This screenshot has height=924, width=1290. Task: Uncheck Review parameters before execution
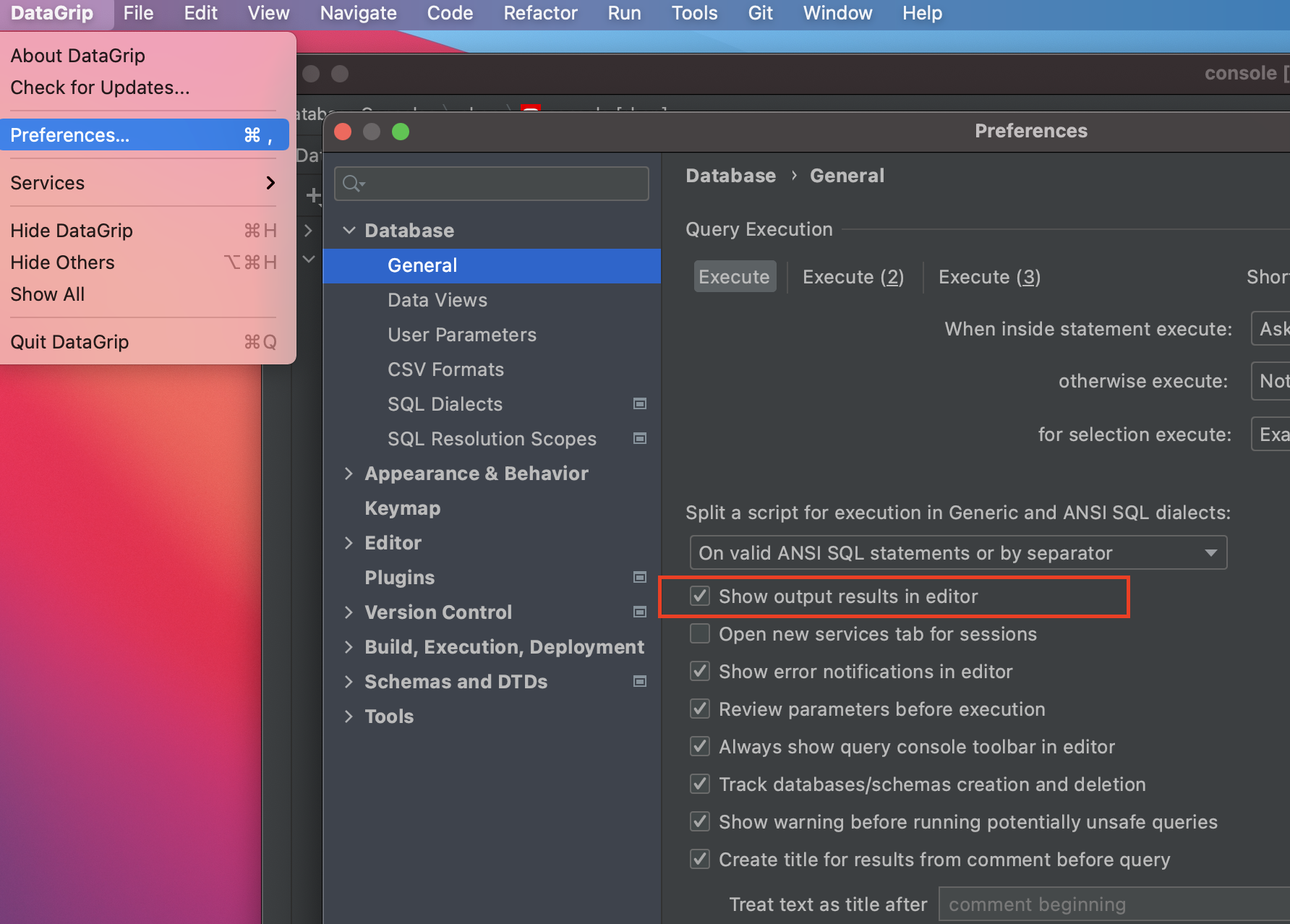(x=700, y=709)
